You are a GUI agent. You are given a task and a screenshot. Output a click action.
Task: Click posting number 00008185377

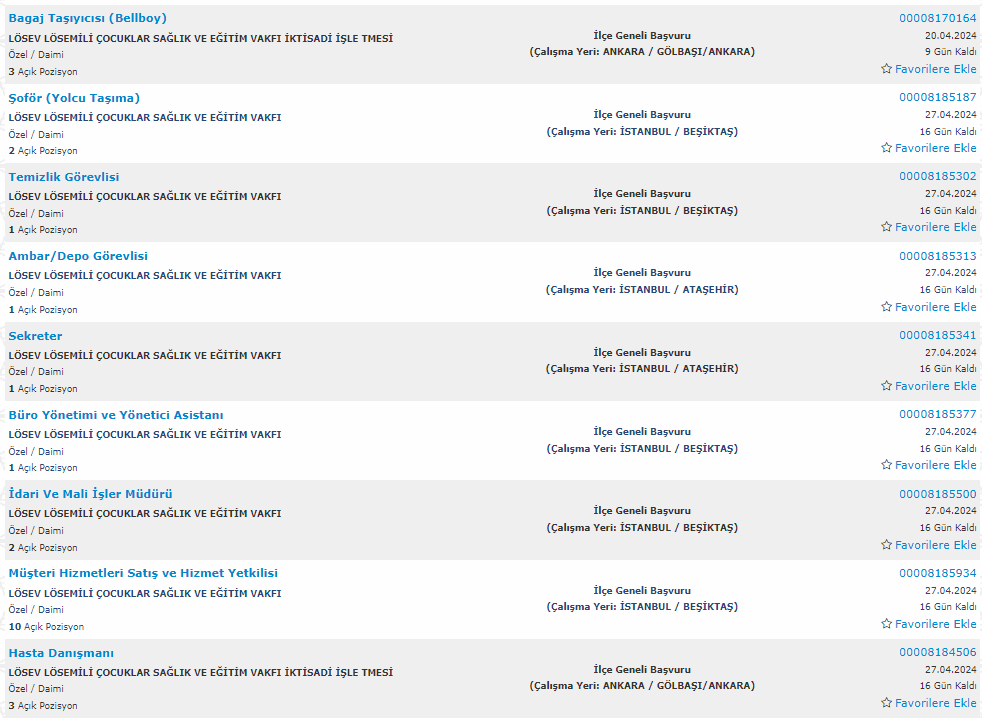(x=937, y=414)
